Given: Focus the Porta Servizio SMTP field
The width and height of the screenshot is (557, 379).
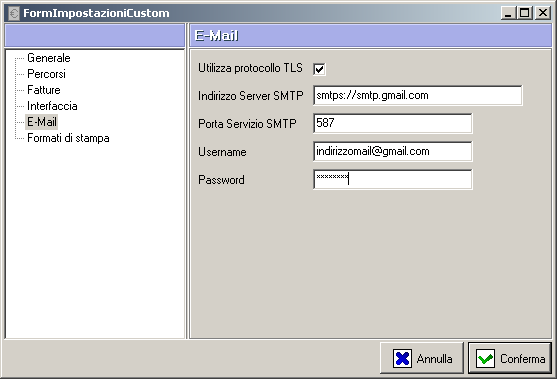Looking at the screenshot, I should tap(393, 123).
